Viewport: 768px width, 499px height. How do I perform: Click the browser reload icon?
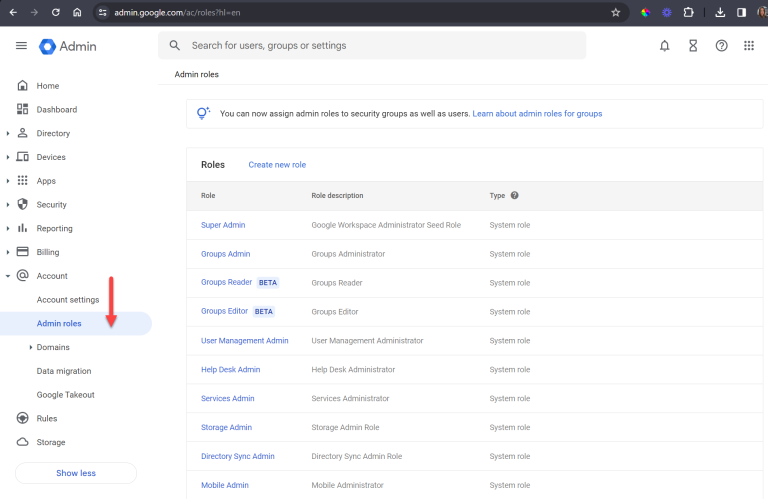(55, 13)
